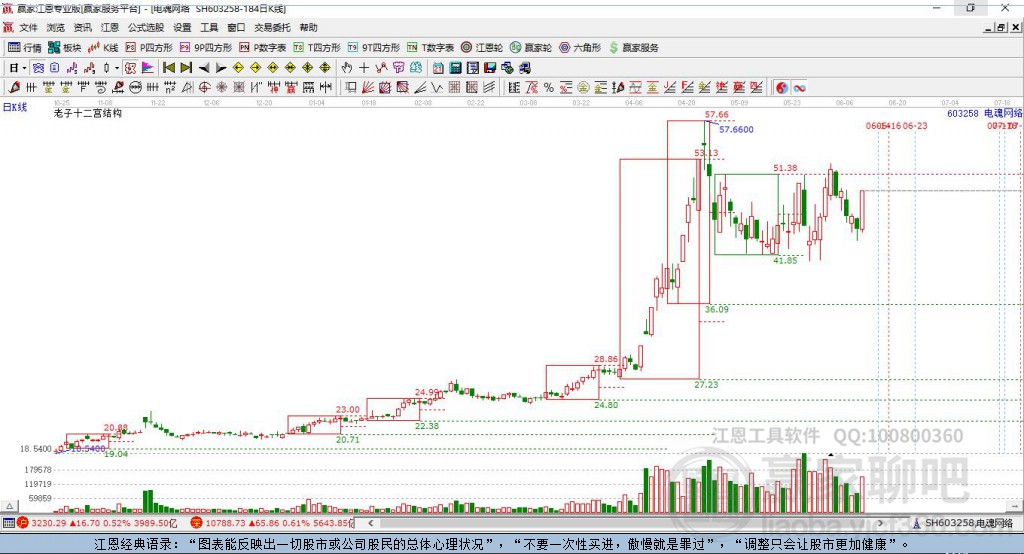
Task: Toggle the selected red 钗 indicator button
Action: [x=131, y=68]
